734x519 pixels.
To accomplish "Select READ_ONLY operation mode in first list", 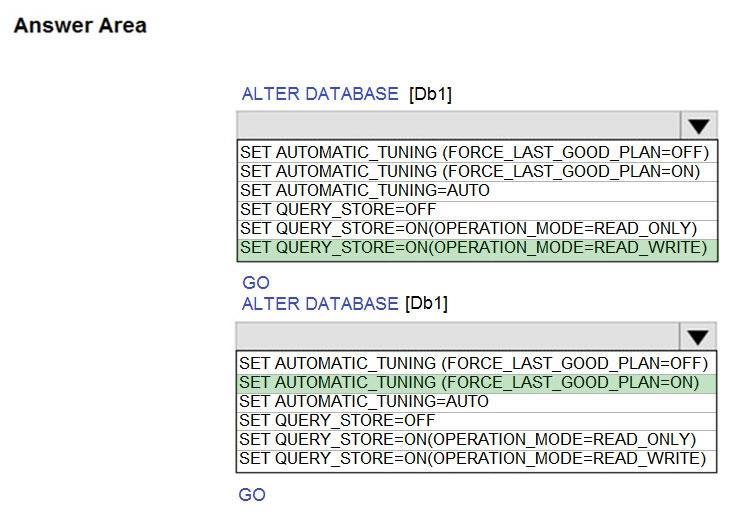I will pos(477,229).
